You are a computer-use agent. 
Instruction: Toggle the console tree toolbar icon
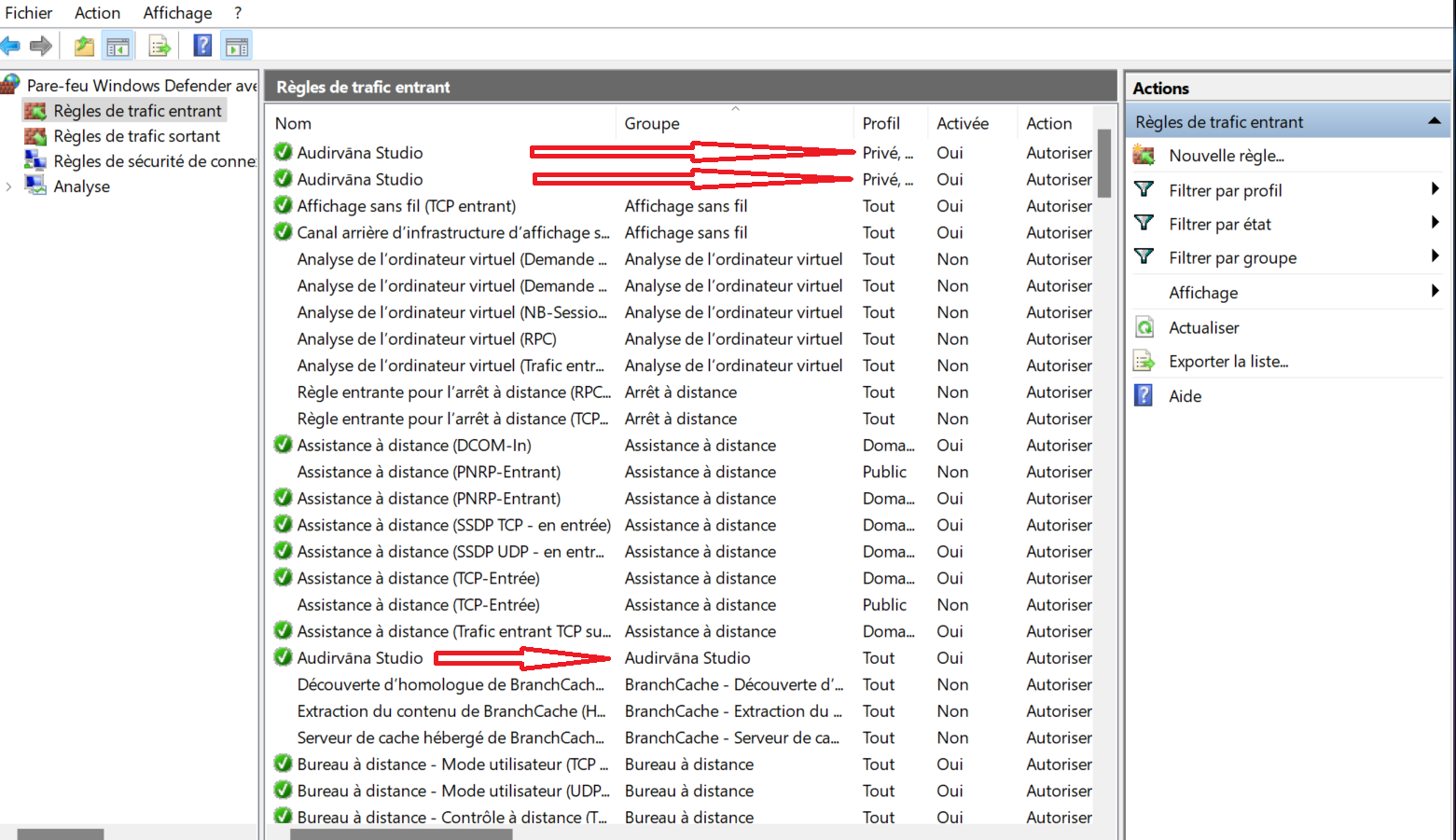click(118, 46)
